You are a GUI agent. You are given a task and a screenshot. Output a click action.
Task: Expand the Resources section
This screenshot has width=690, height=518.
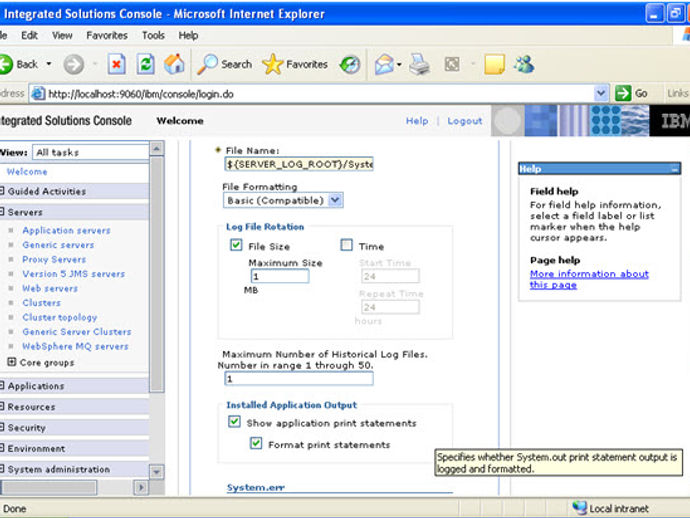2,407
